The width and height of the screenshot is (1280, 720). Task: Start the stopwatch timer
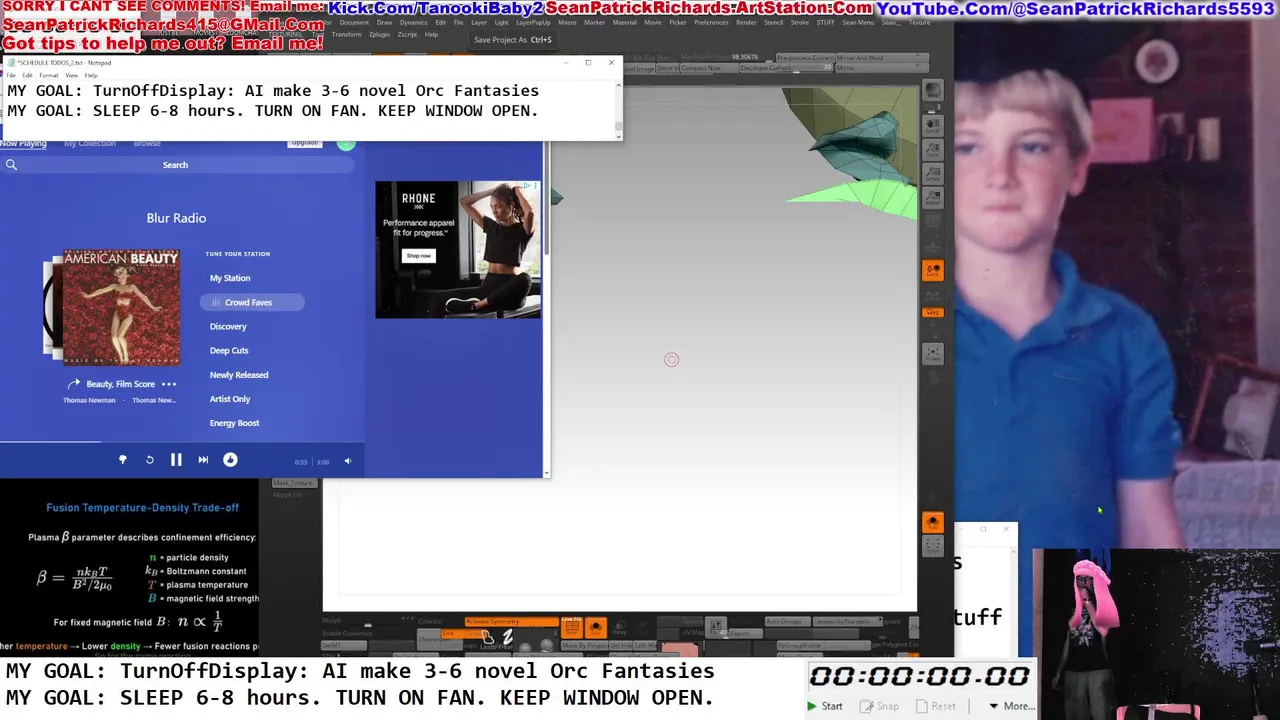pyautogui.click(x=826, y=706)
